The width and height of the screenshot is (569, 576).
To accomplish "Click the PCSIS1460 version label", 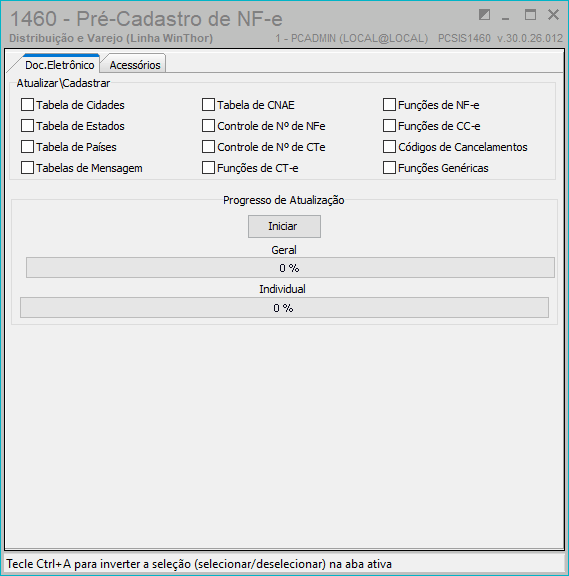I will (x=500, y=38).
